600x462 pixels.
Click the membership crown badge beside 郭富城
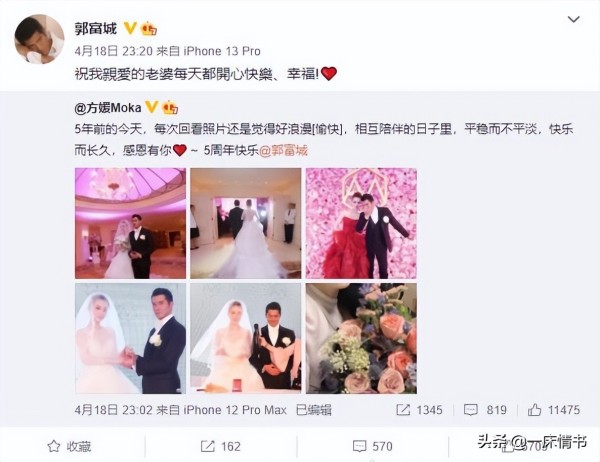click(x=149, y=28)
